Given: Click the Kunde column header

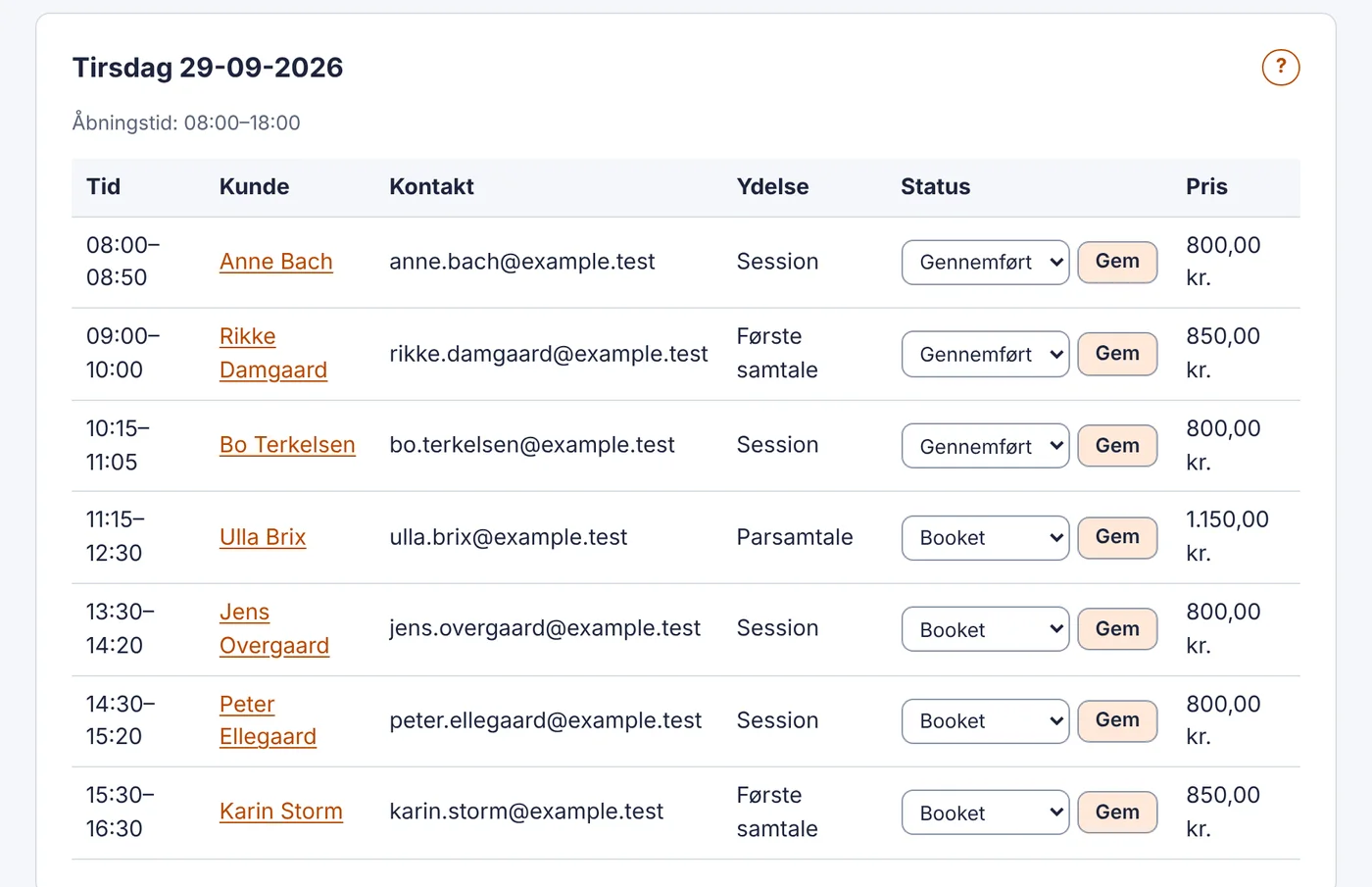Looking at the screenshot, I should pyautogui.click(x=255, y=187).
